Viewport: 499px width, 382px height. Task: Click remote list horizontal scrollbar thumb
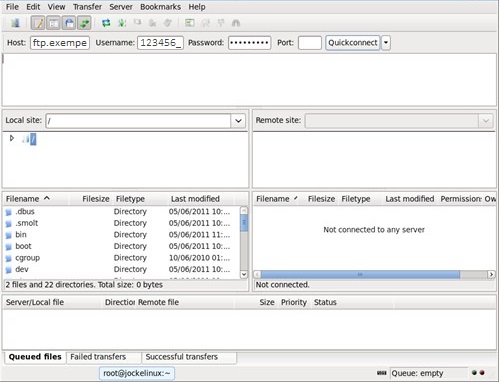tap(360, 274)
